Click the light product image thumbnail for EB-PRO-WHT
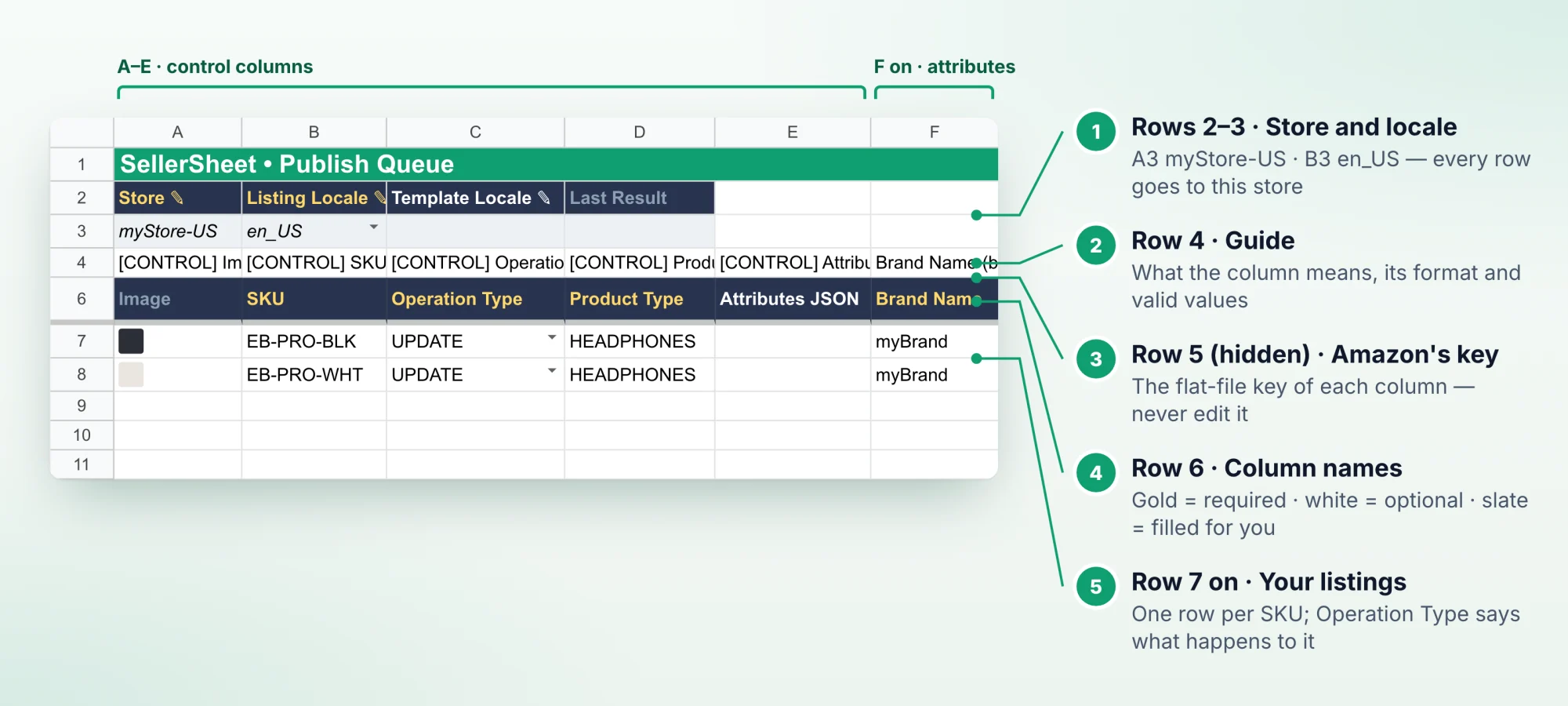Viewport: 1568px width, 706px height. [x=131, y=374]
